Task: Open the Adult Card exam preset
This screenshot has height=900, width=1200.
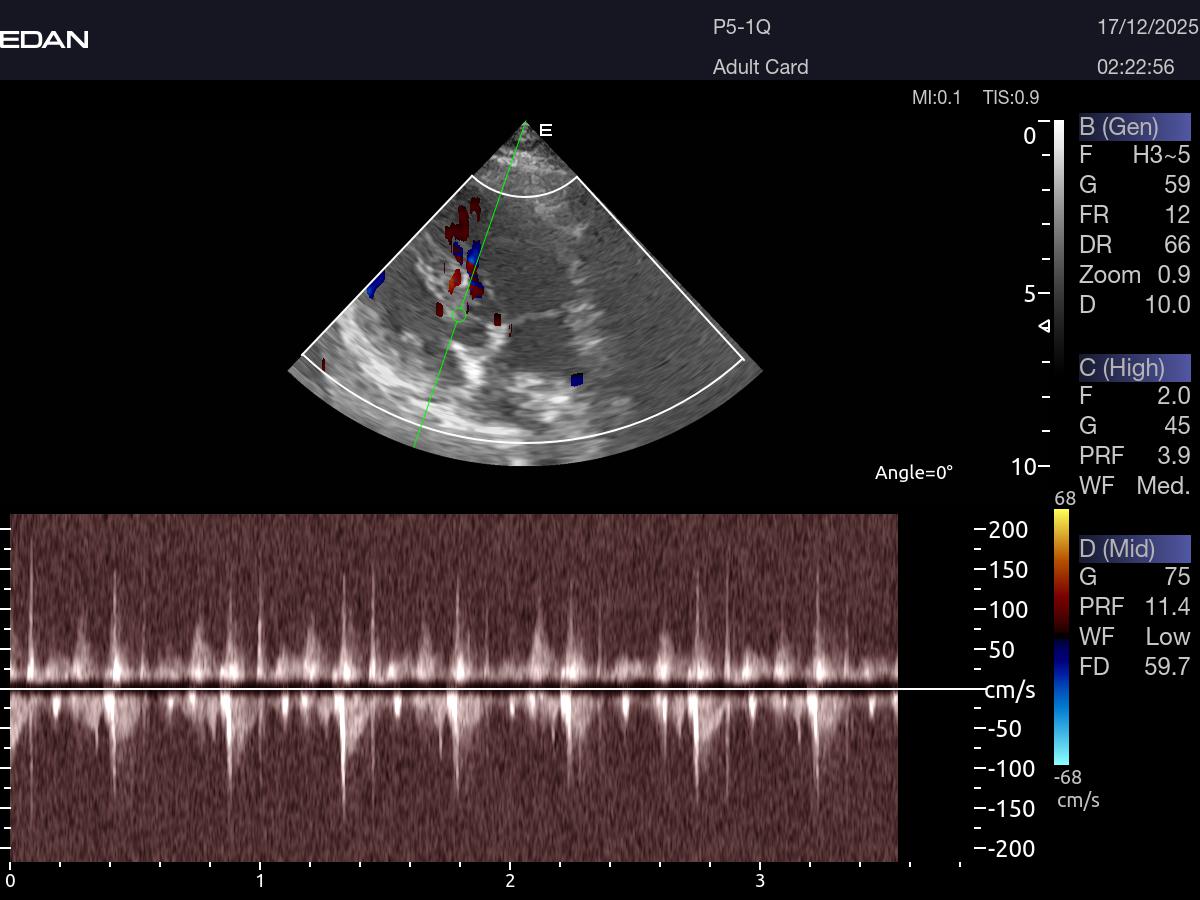Action: pyautogui.click(x=760, y=67)
